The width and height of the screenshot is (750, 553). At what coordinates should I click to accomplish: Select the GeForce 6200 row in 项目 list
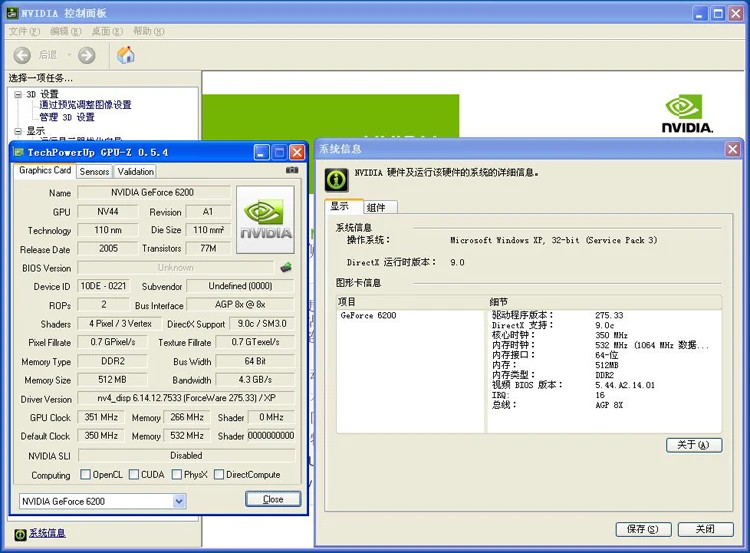pos(368,315)
